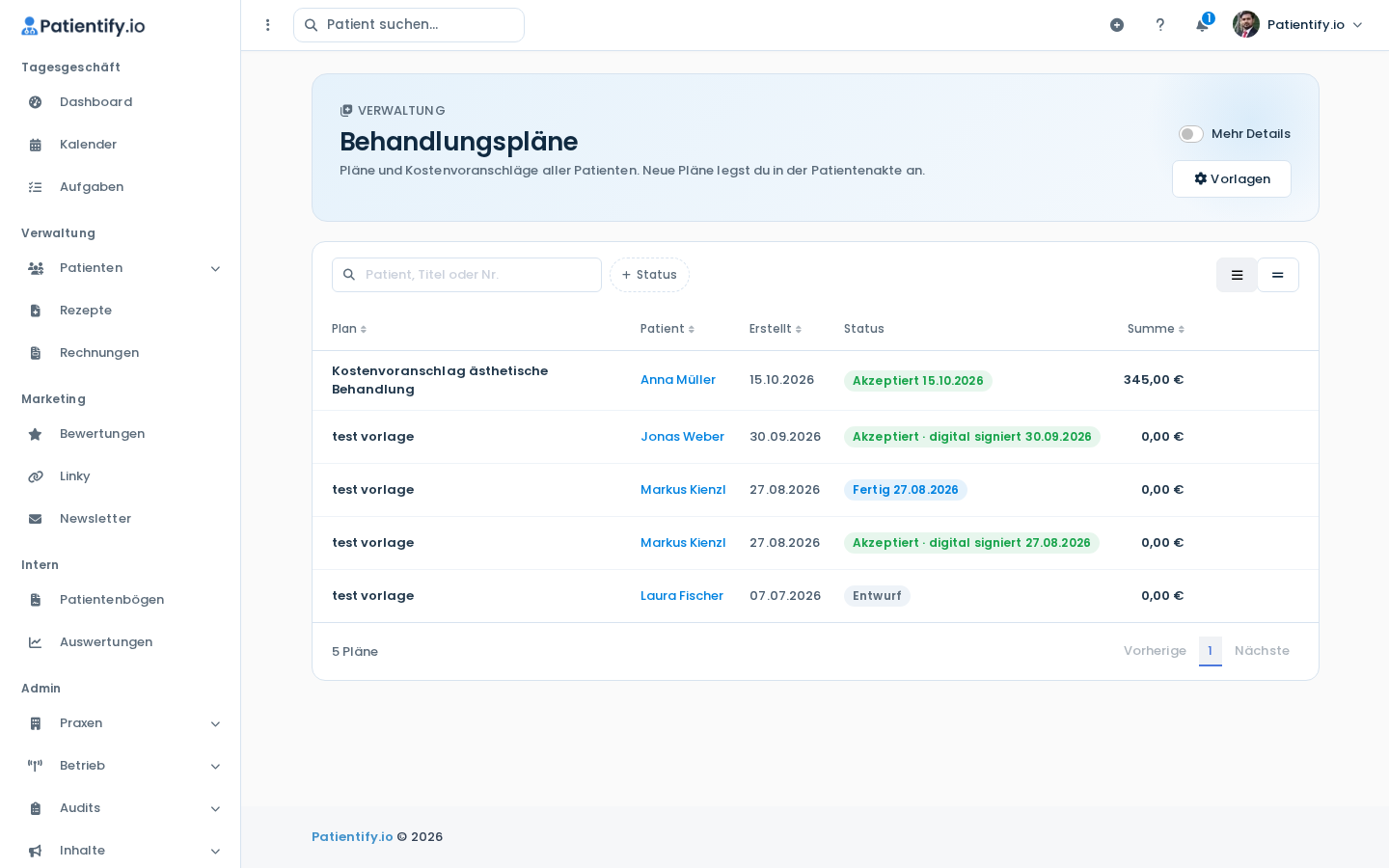Viewport: 1389px width, 868px height.
Task: Sort the table by Plan column
Action: tap(349, 329)
